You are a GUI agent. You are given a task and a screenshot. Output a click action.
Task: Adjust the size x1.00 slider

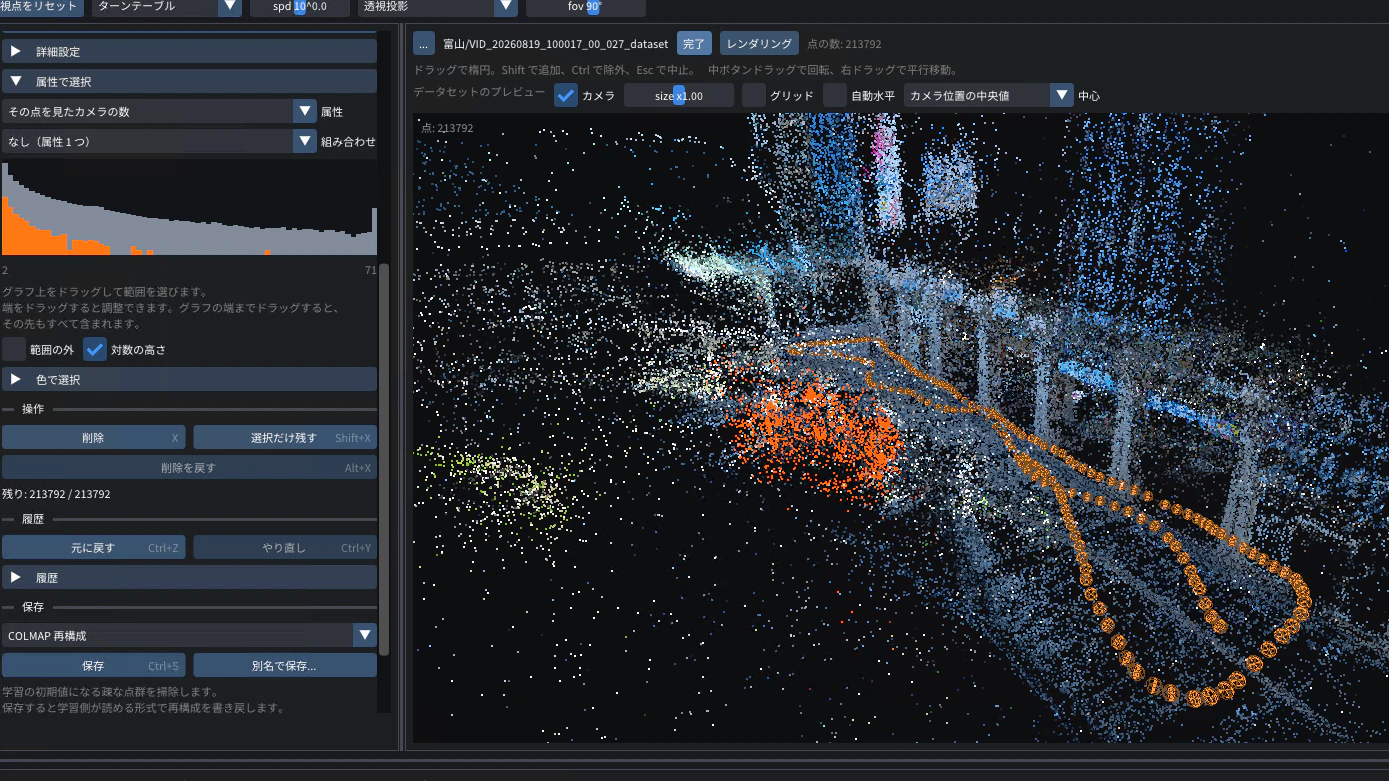(x=679, y=96)
